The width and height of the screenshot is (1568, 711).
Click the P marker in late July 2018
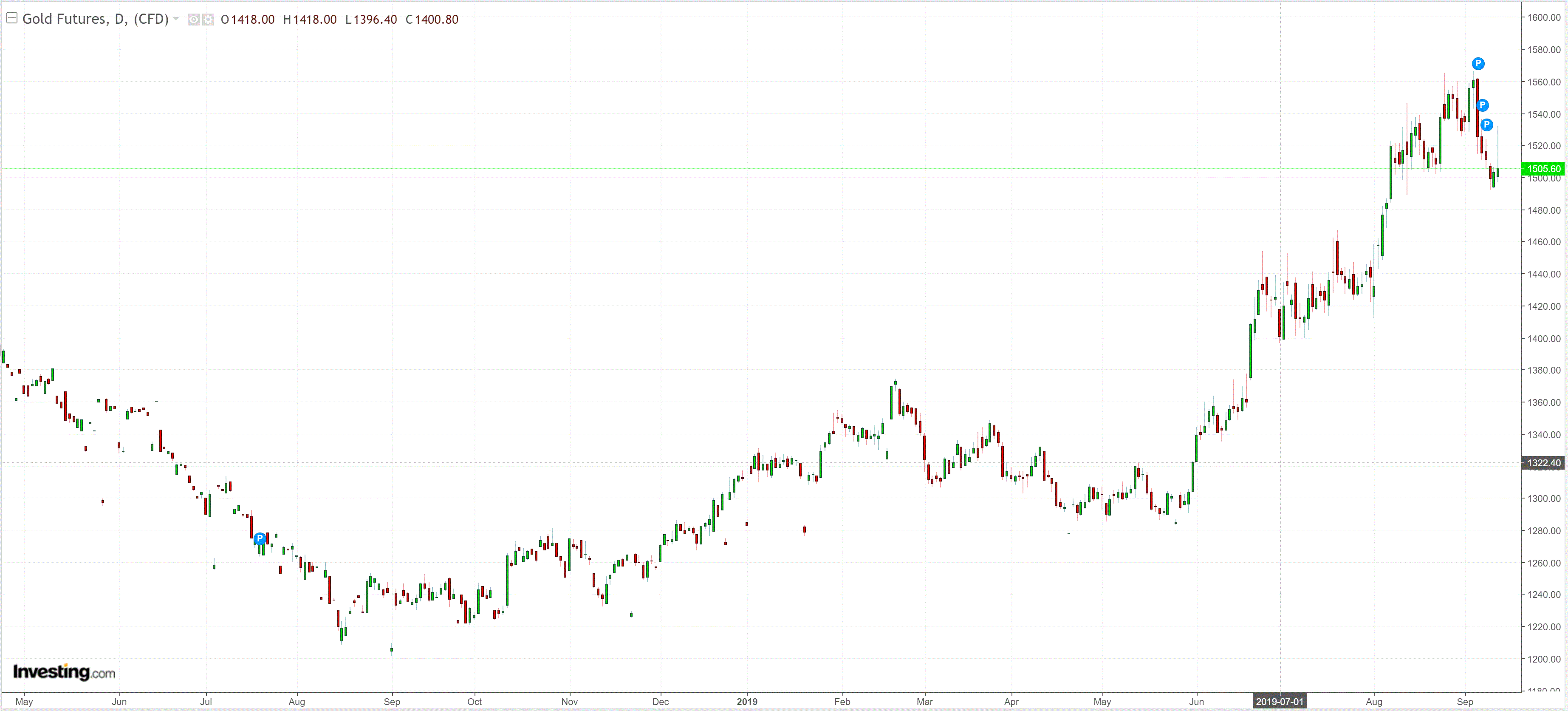(x=260, y=538)
